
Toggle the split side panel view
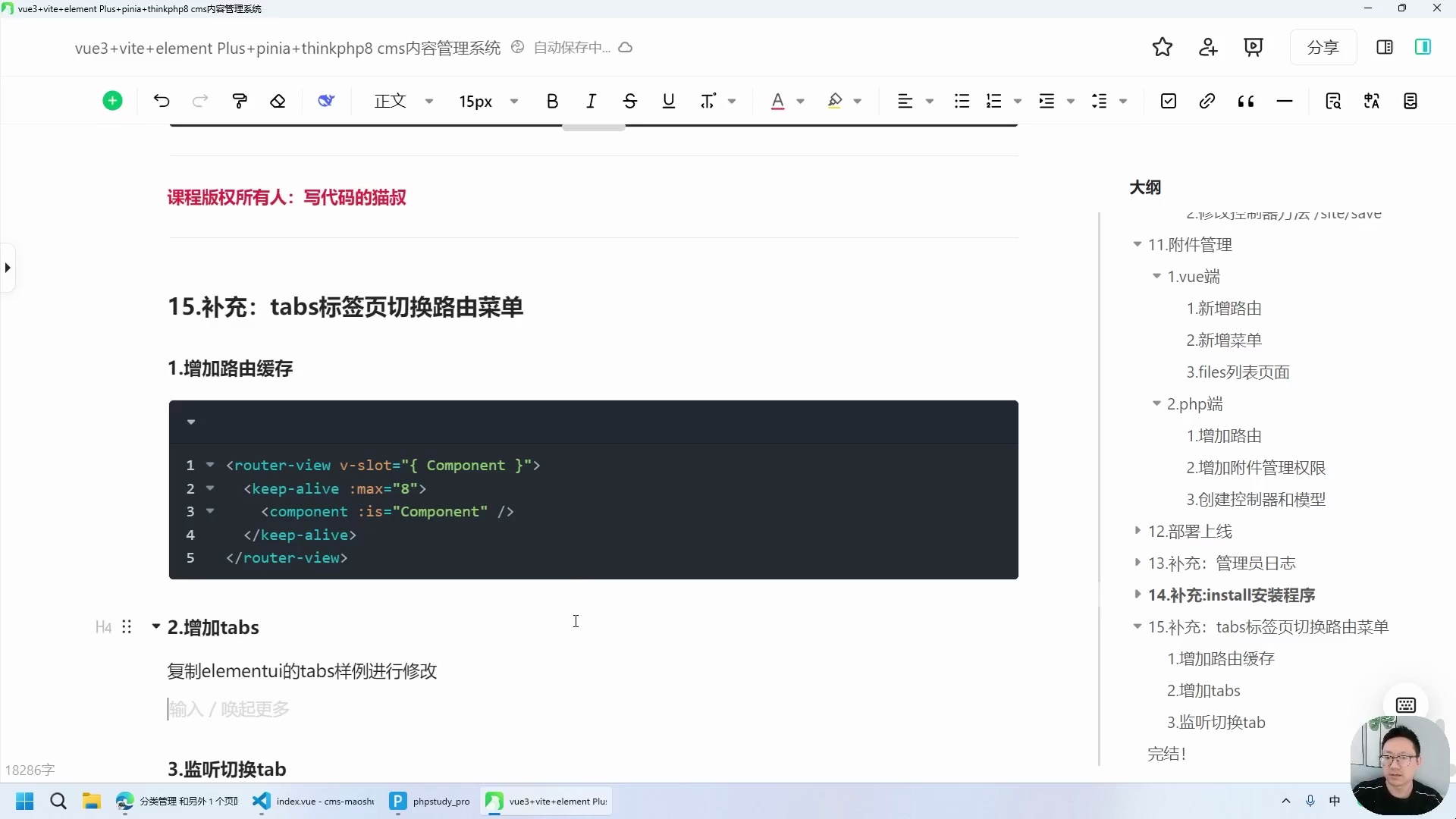coord(1385,47)
